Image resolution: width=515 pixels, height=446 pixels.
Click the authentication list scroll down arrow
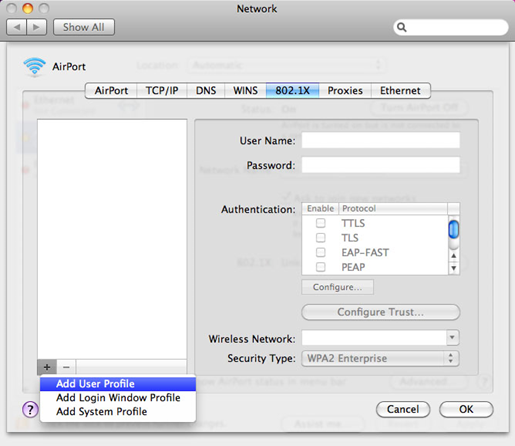pos(454,268)
